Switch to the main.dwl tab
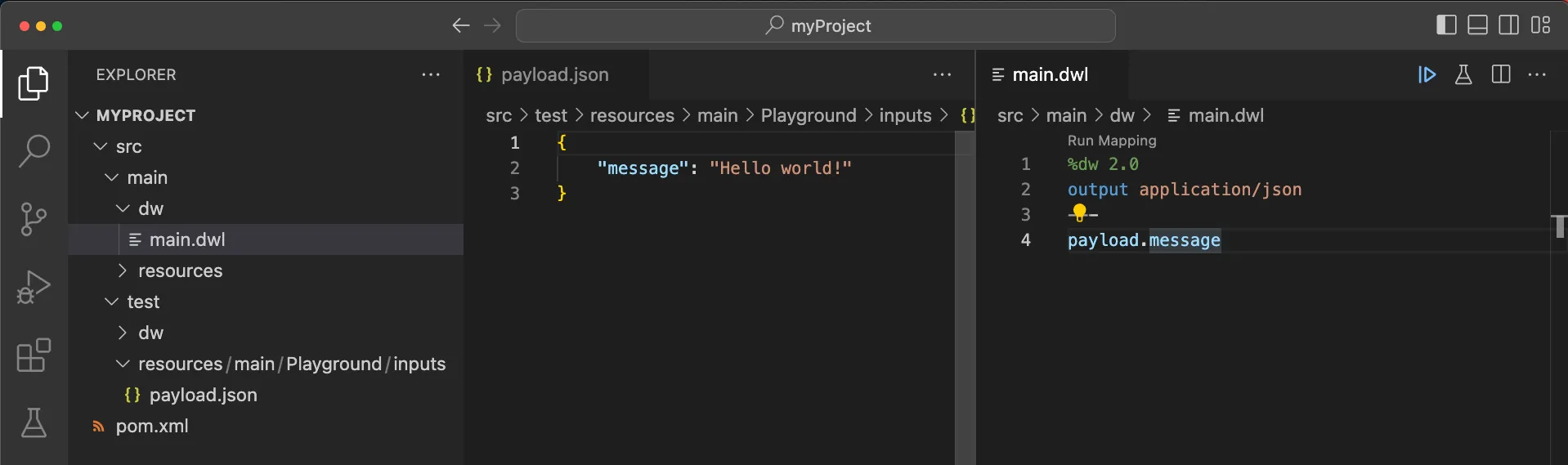Screen dimensions: 1568x465 tap(1051, 74)
